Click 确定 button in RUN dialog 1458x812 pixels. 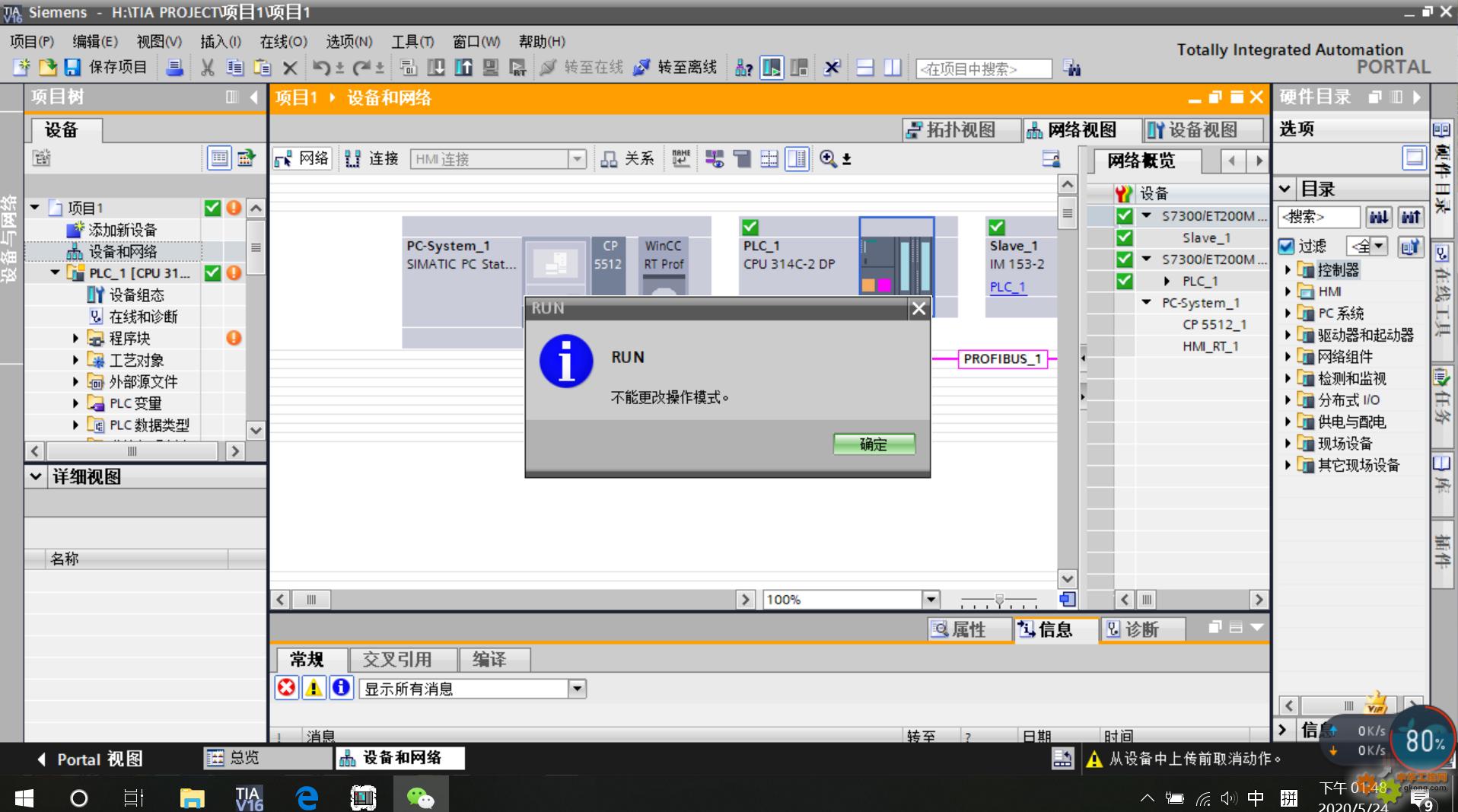coord(874,444)
